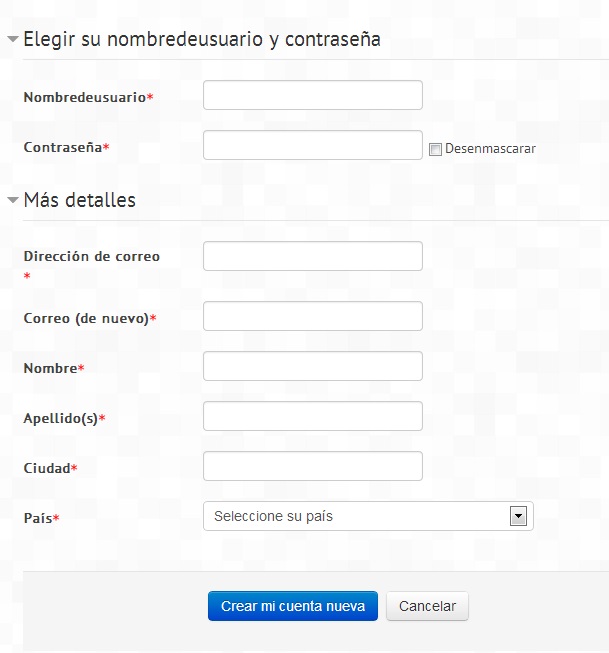Viewport: 609px width, 653px height.
Task: Focus the Apellido(s) input field
Action: pos(313,416)
